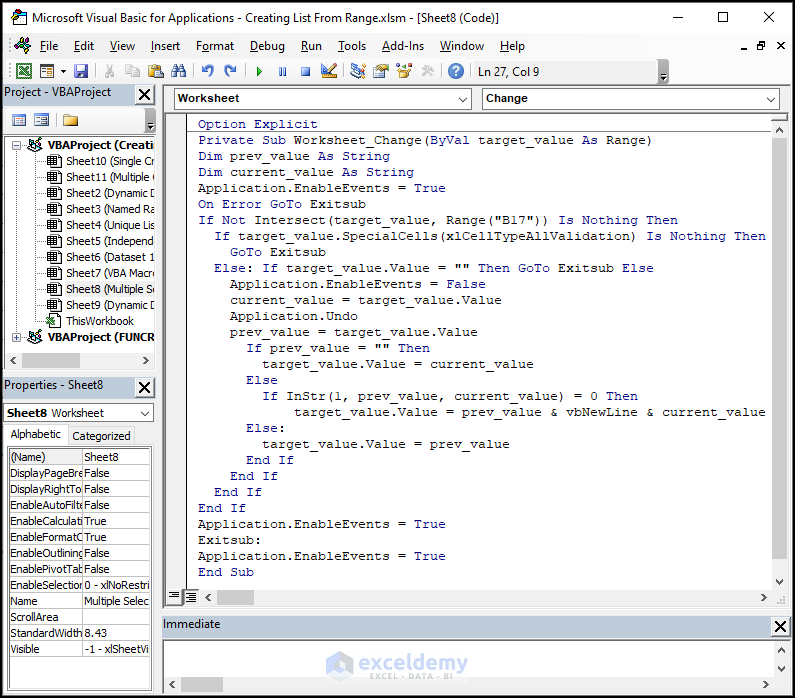Screen dimensions: 795x698
Task: Switch to View Object in Project pane
Action: pos(42,120)
